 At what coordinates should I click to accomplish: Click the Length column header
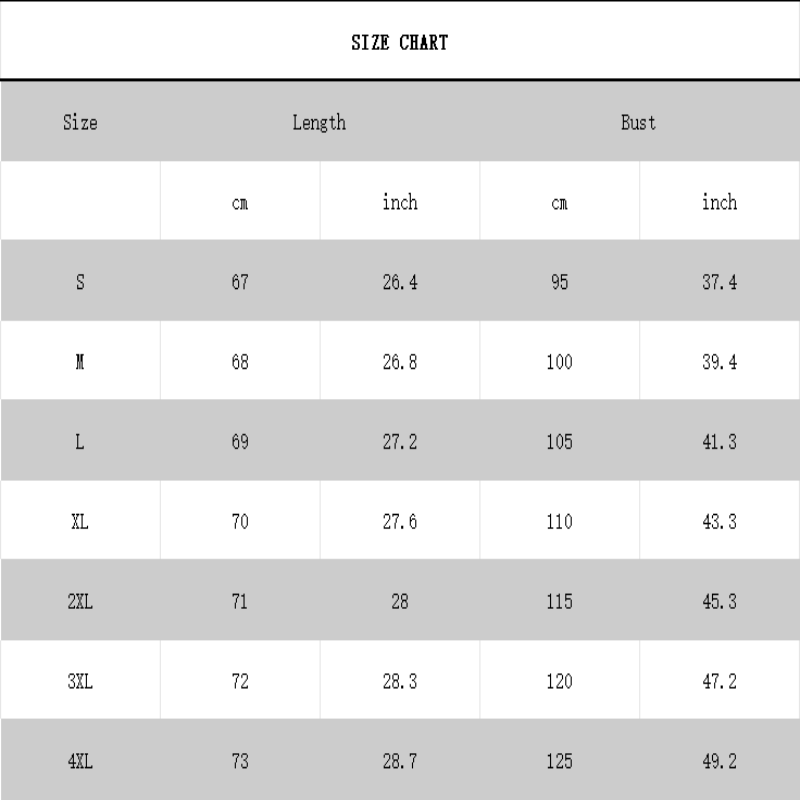coord(319,123)
